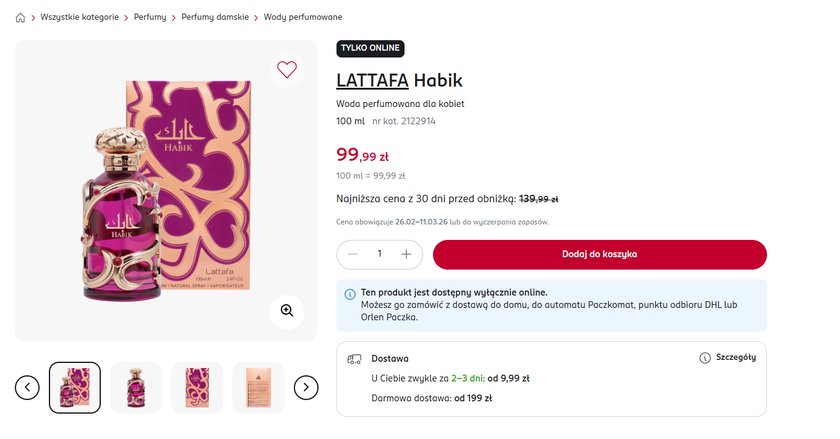The height and width of the screenshot is (439, 840).
Task: Decrease quantity with minus button
Action: (353, 255)
